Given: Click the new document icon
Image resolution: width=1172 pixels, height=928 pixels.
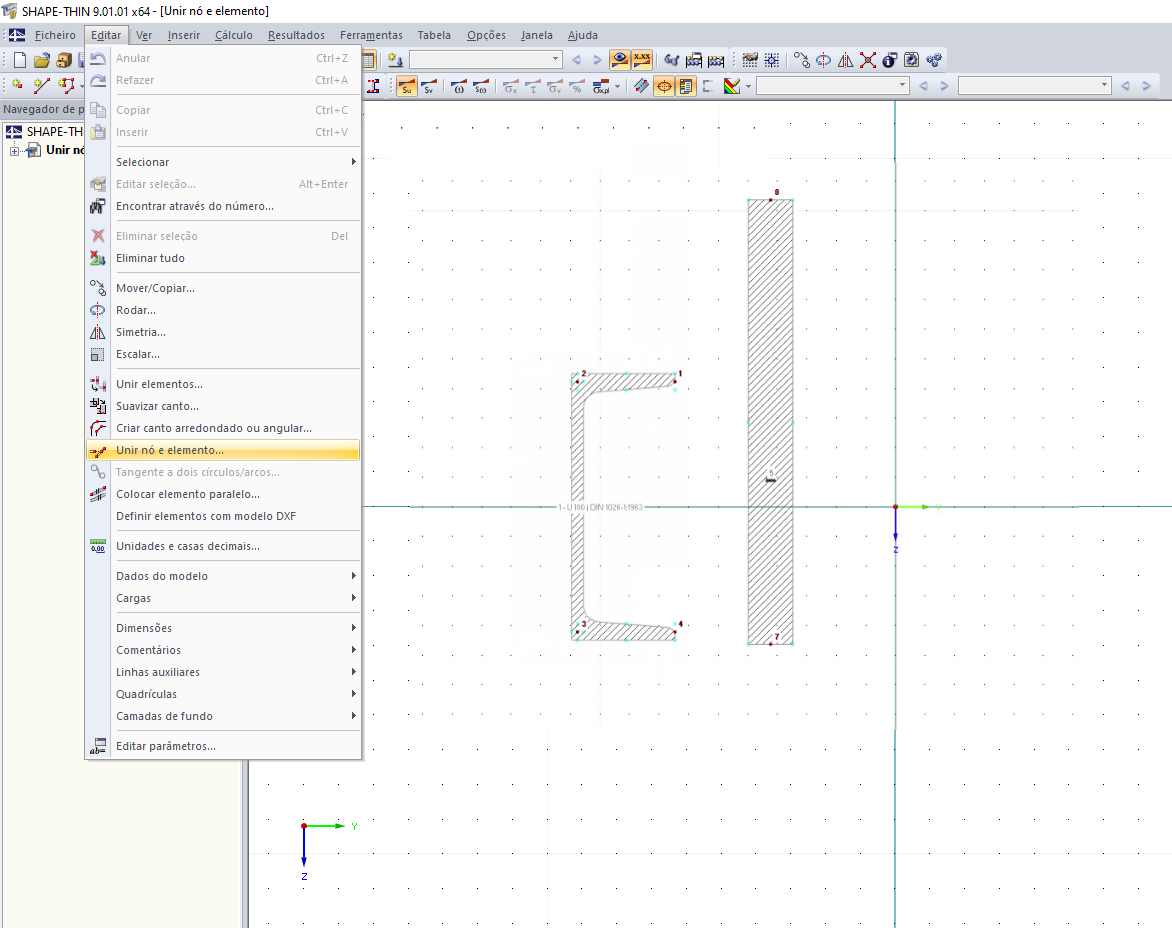Looking at the screenshot, I should tap(19, 60).
